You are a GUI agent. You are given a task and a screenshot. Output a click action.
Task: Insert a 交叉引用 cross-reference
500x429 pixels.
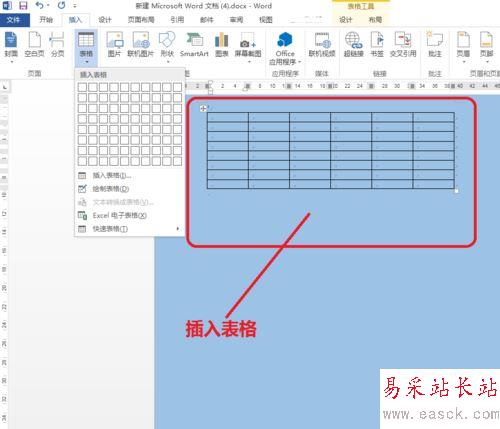coord(403,45)
